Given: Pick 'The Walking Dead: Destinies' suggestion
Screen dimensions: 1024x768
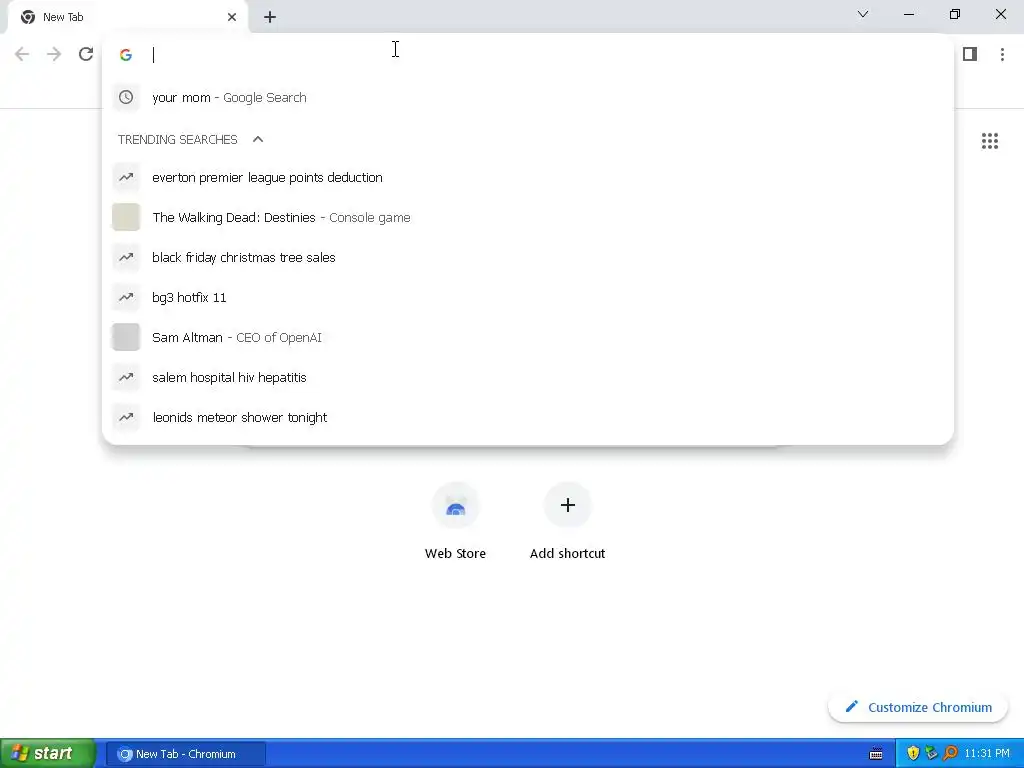Looking at the screenshot, I should [528, 217].
